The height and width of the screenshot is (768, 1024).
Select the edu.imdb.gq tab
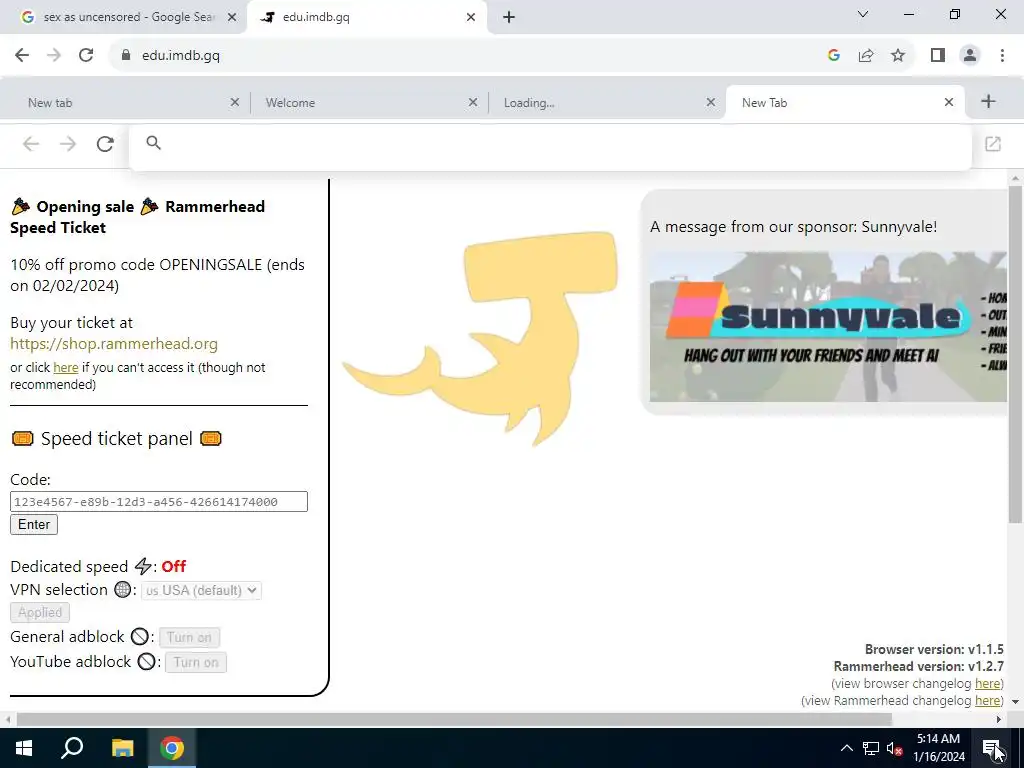point(366,18)
